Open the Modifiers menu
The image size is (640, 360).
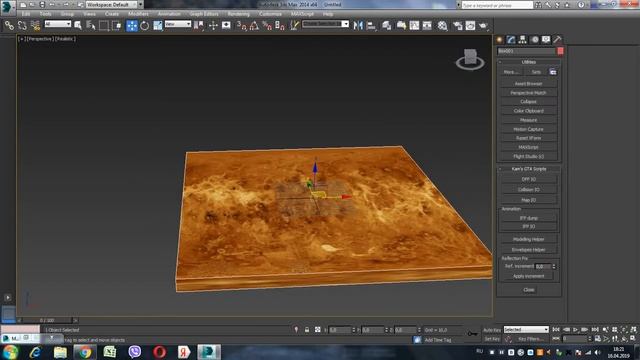[138, 14]
